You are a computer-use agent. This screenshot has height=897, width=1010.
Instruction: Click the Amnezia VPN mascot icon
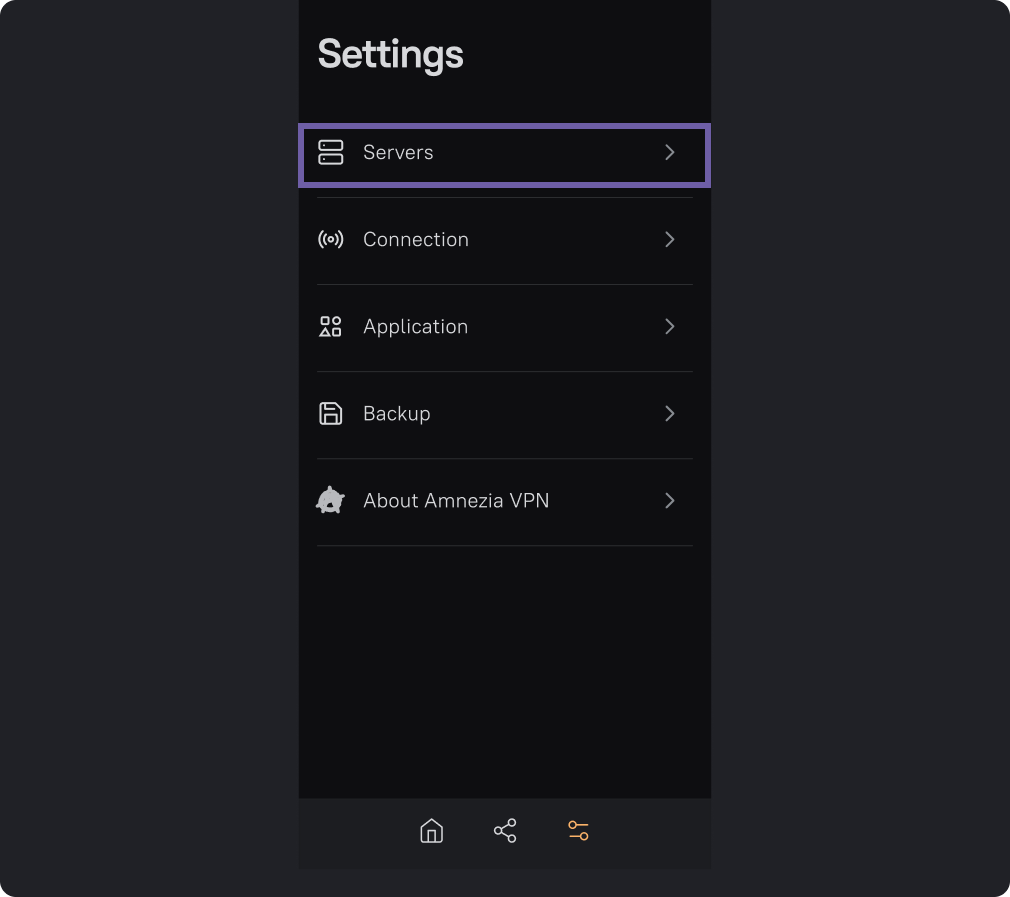click(x=330, y=501)
